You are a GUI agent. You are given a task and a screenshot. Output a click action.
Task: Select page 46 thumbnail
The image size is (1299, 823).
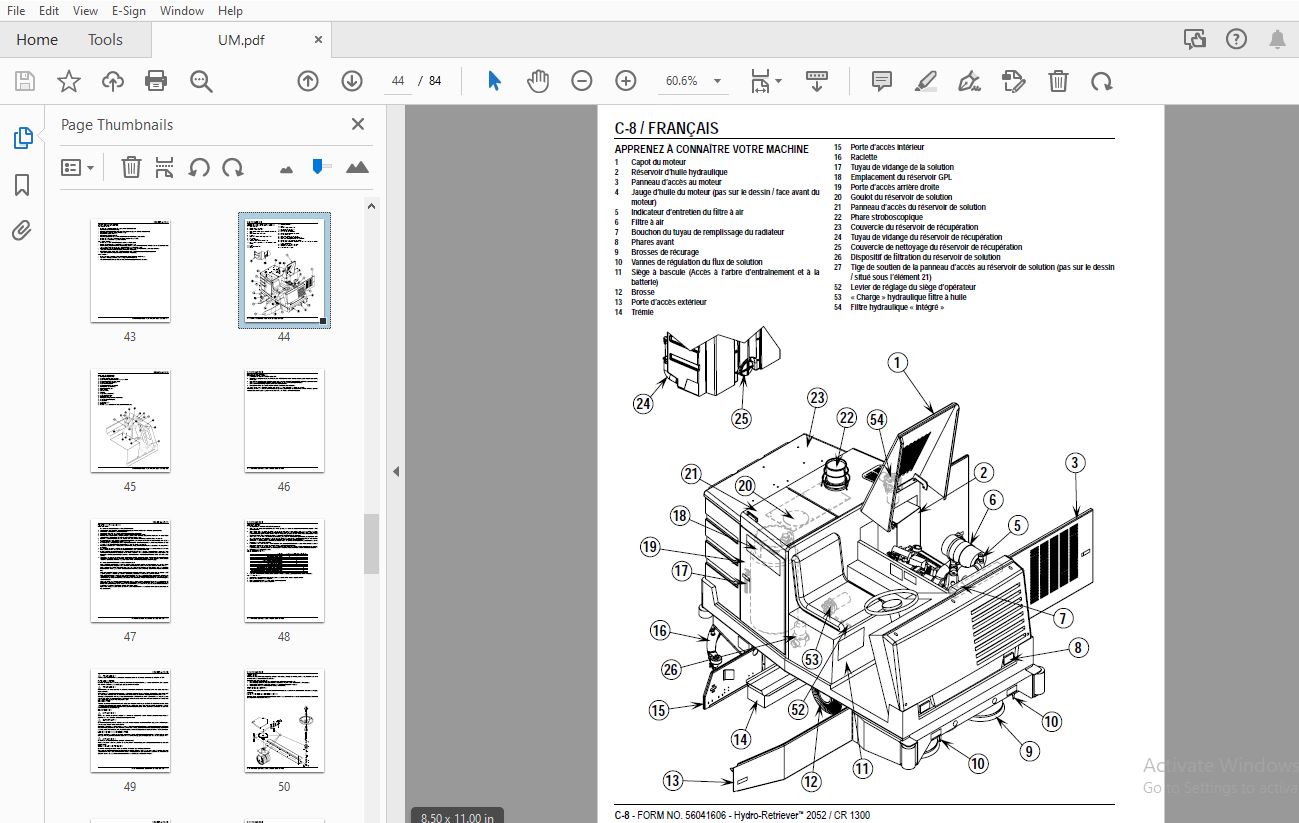(x=284, y=420)
